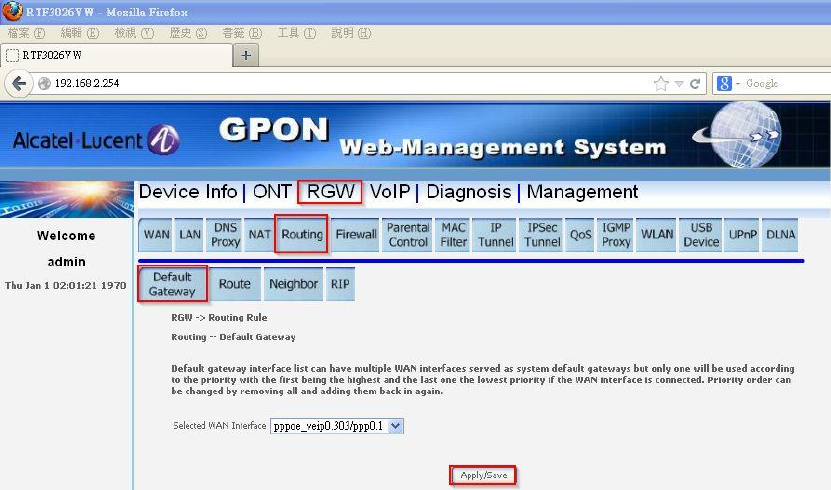Expand the Selected WAN Interface dropdown
831x490 pixels.
tap(337, 426)
